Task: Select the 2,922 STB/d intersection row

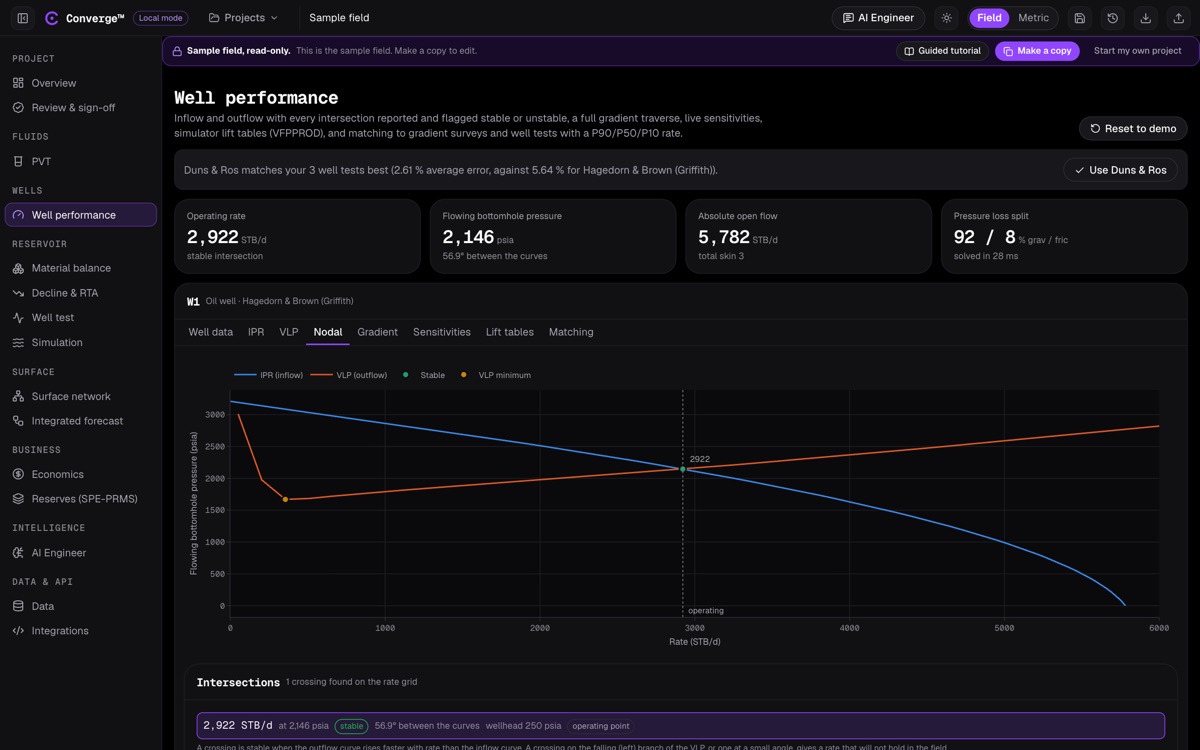Action: 680,726
